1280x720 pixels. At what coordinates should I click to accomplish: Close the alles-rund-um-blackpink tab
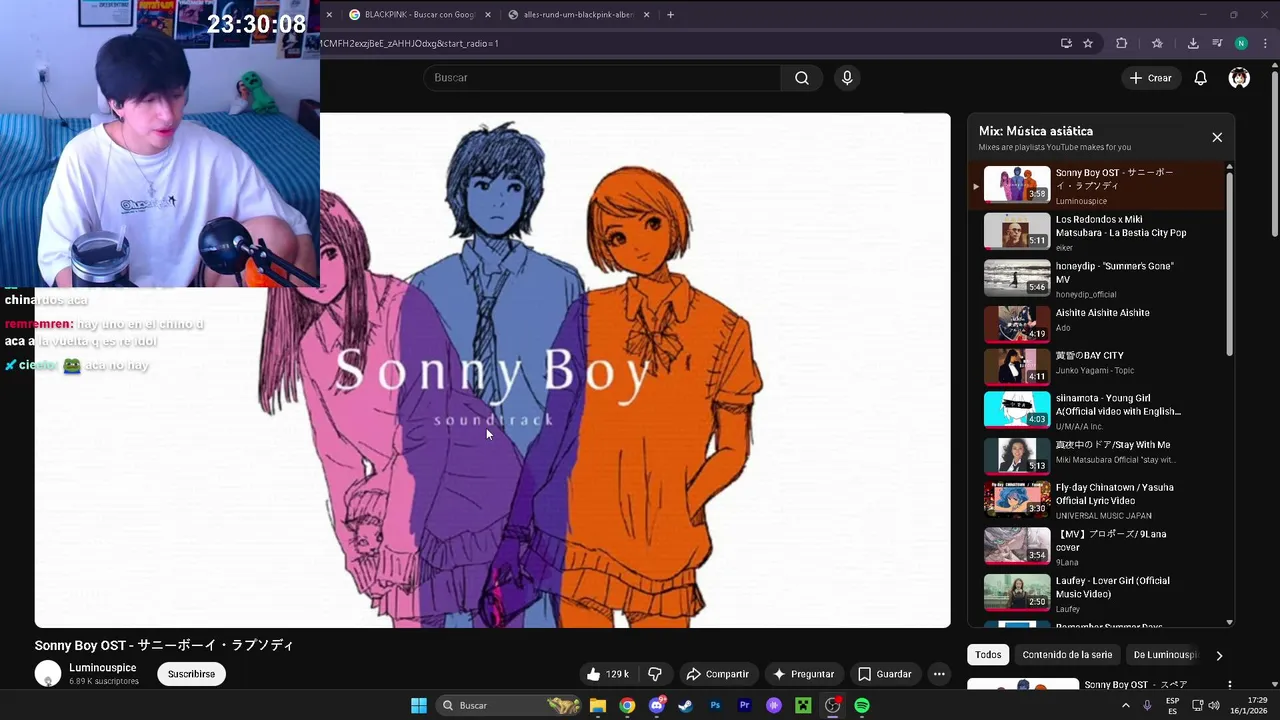(646, 15)
